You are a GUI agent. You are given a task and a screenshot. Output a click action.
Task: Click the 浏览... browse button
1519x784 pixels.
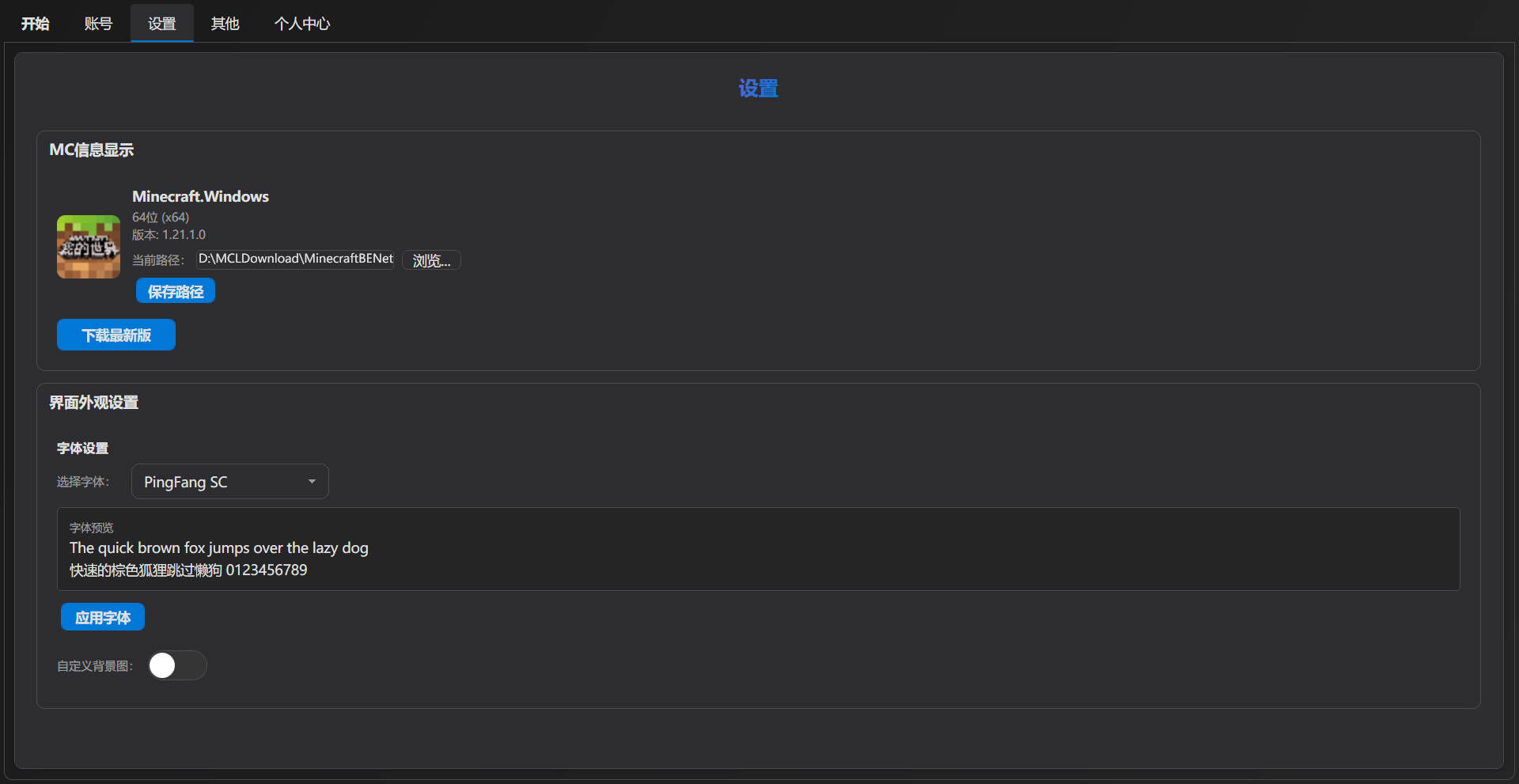(431, 260)
